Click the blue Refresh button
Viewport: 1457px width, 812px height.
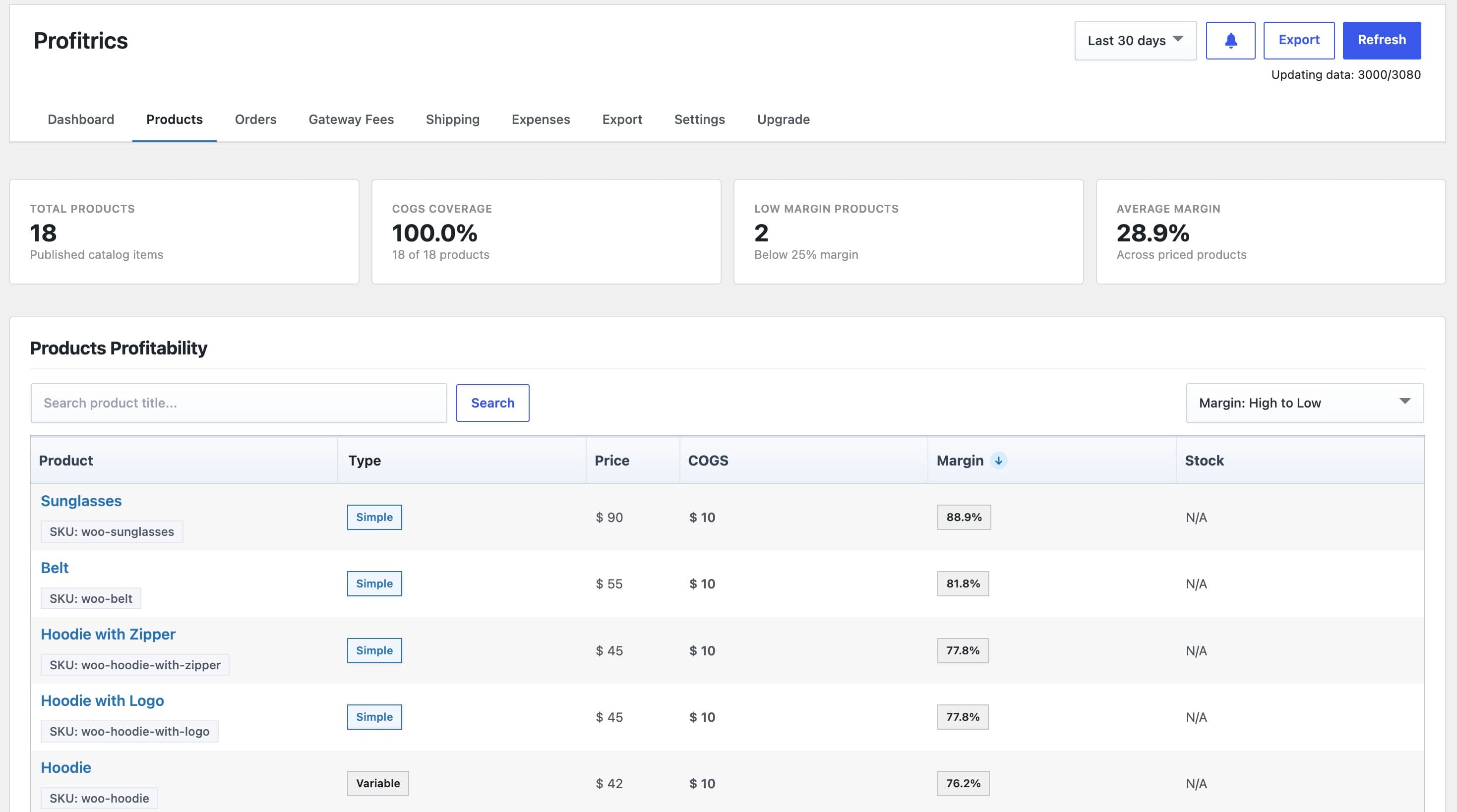(x=1381, y=40)
